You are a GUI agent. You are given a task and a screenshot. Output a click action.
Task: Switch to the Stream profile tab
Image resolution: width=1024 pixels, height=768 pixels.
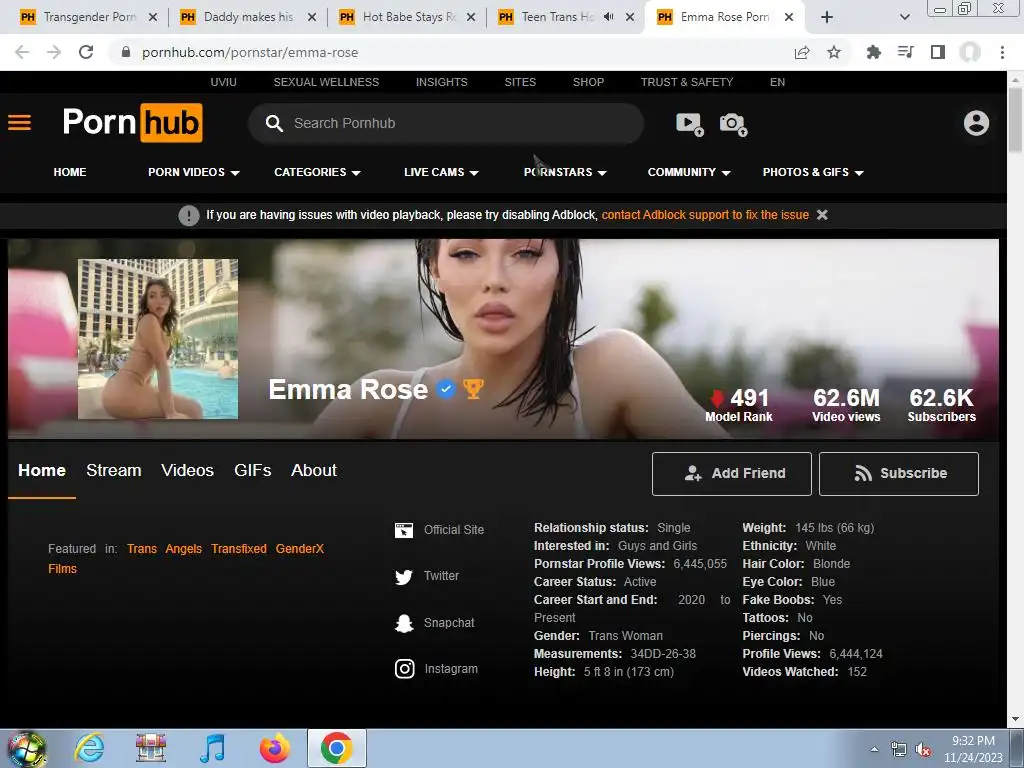pyautogui.click(x=114, y=470)
